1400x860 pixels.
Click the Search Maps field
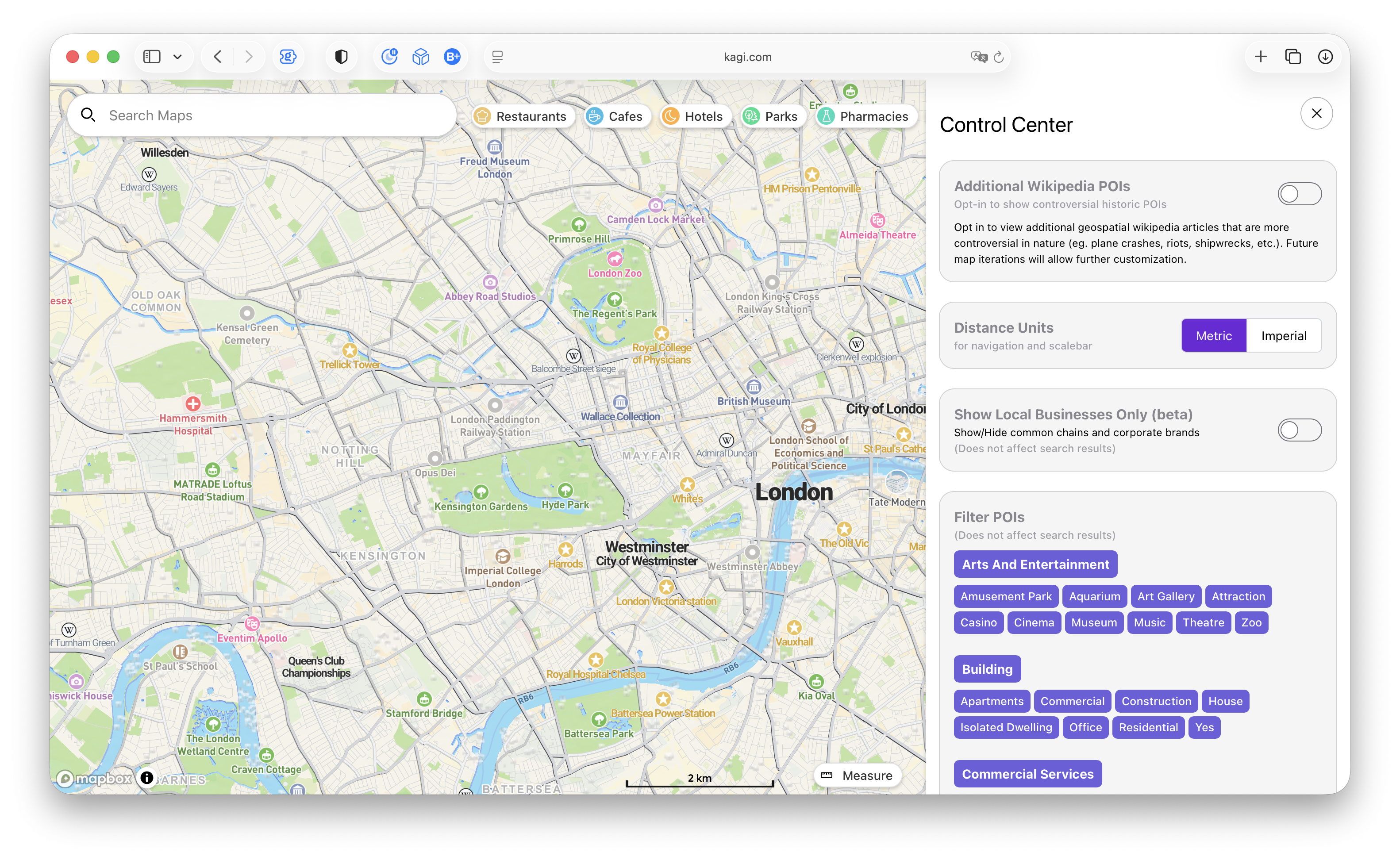pos(262,115)
